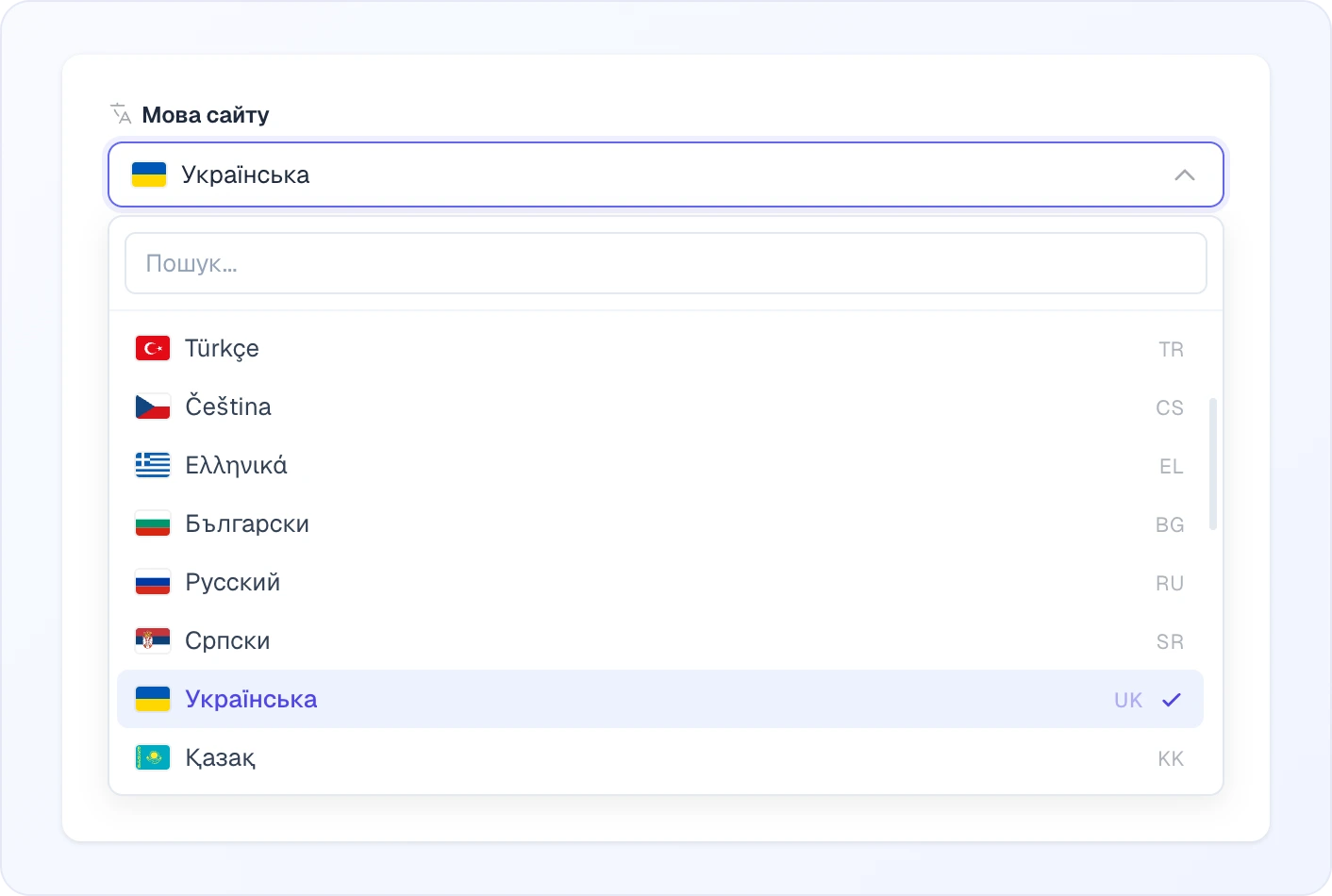Viewport: 1332px width, 896px height.
Task: Click the Russian flag icon
Action: pyautogui.click(x=153, y=582)
